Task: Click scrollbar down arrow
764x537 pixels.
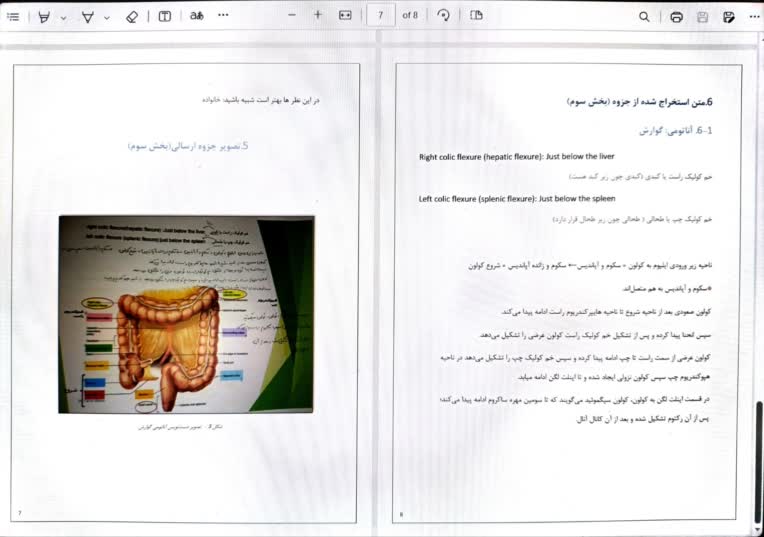Action: coord(759,530)
